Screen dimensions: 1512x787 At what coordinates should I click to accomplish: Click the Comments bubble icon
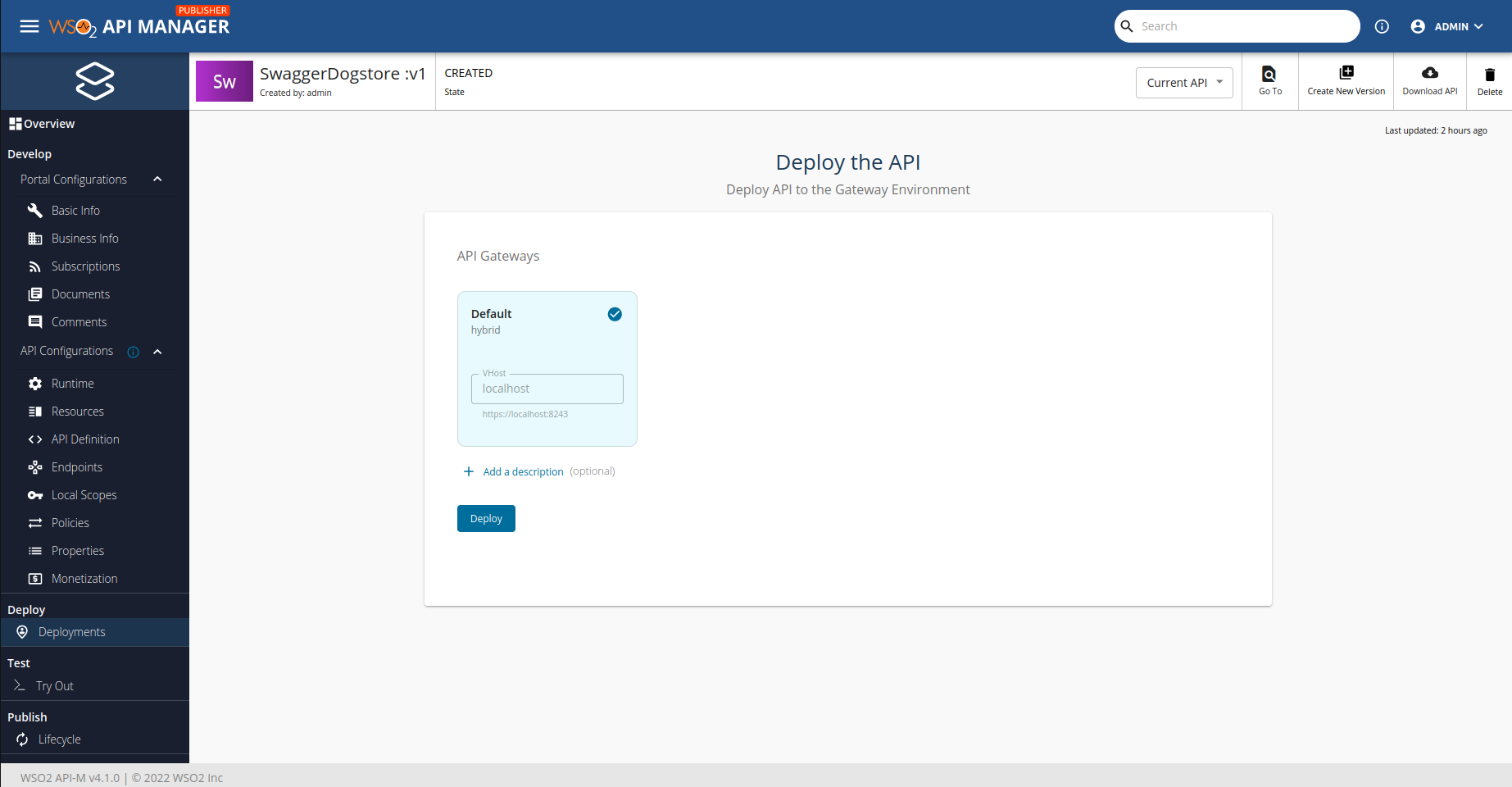(x=35, y=322)
